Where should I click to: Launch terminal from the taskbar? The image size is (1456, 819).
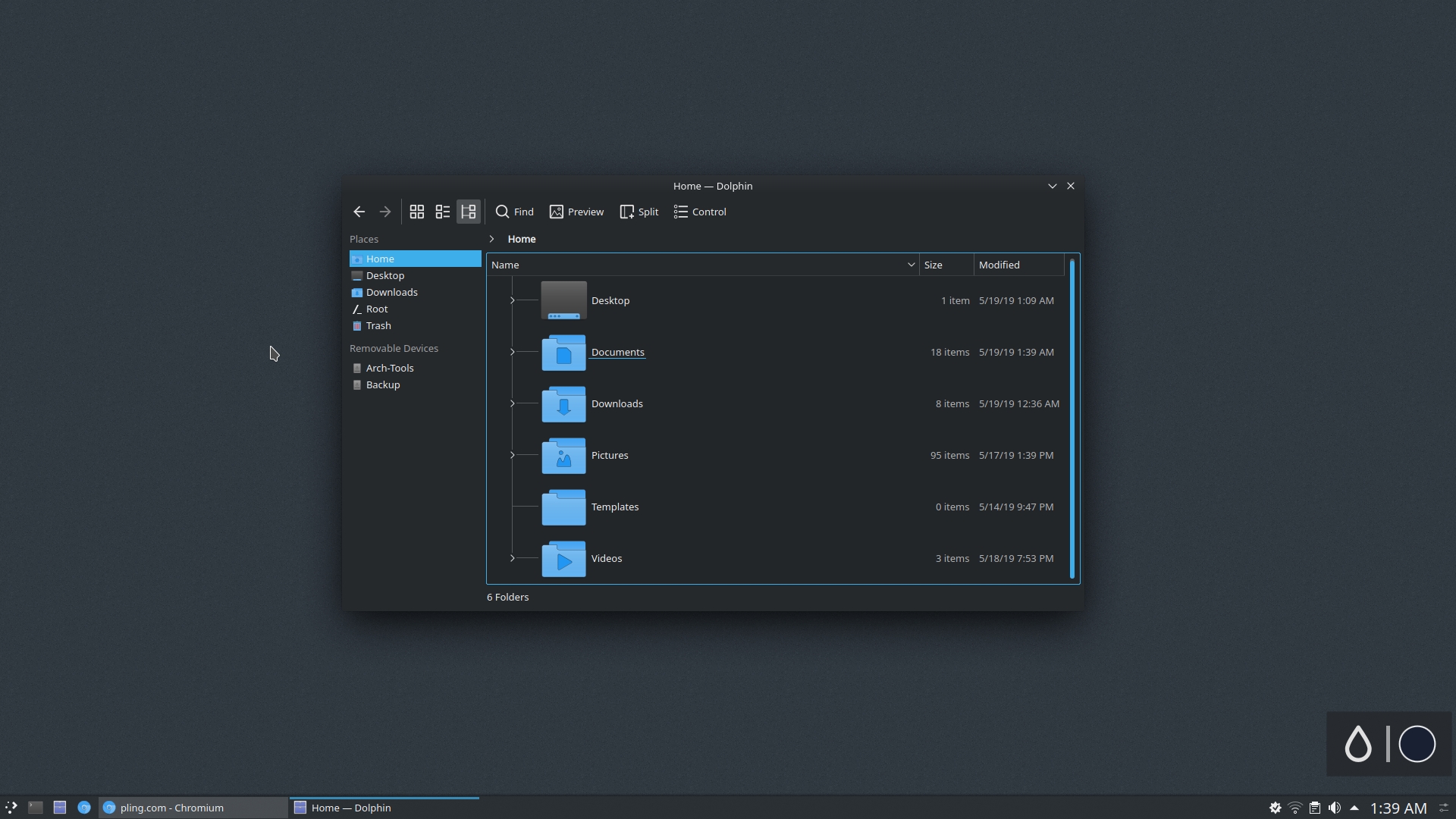point(36,808)
